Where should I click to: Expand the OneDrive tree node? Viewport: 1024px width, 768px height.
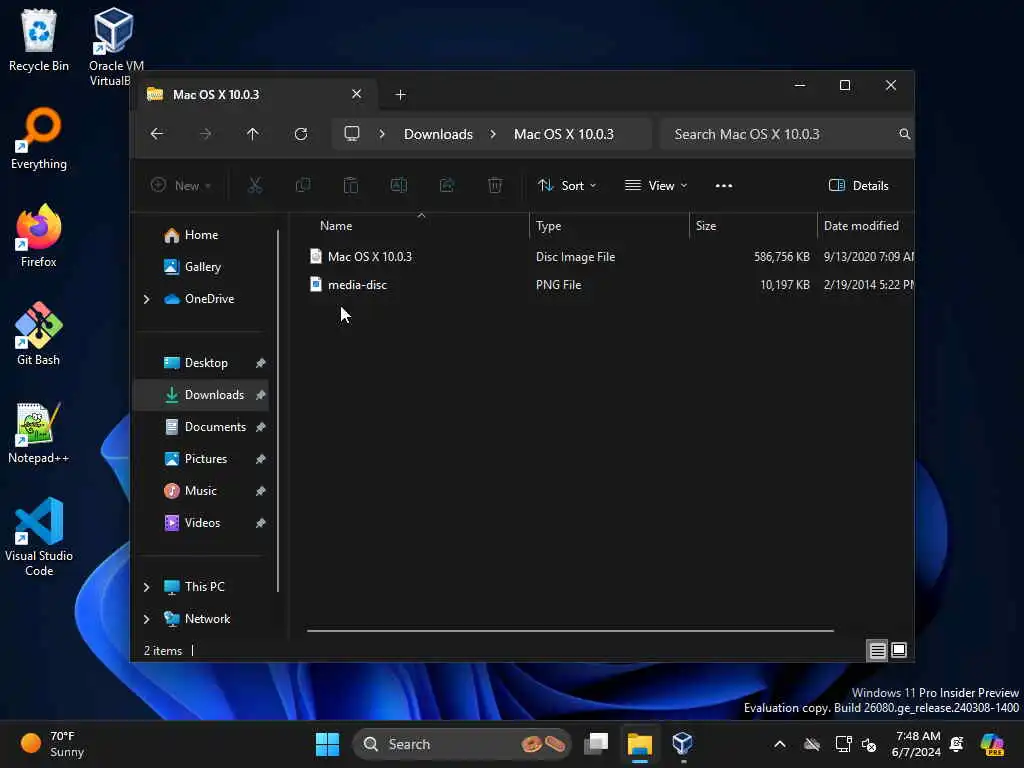tap(147, 299)
